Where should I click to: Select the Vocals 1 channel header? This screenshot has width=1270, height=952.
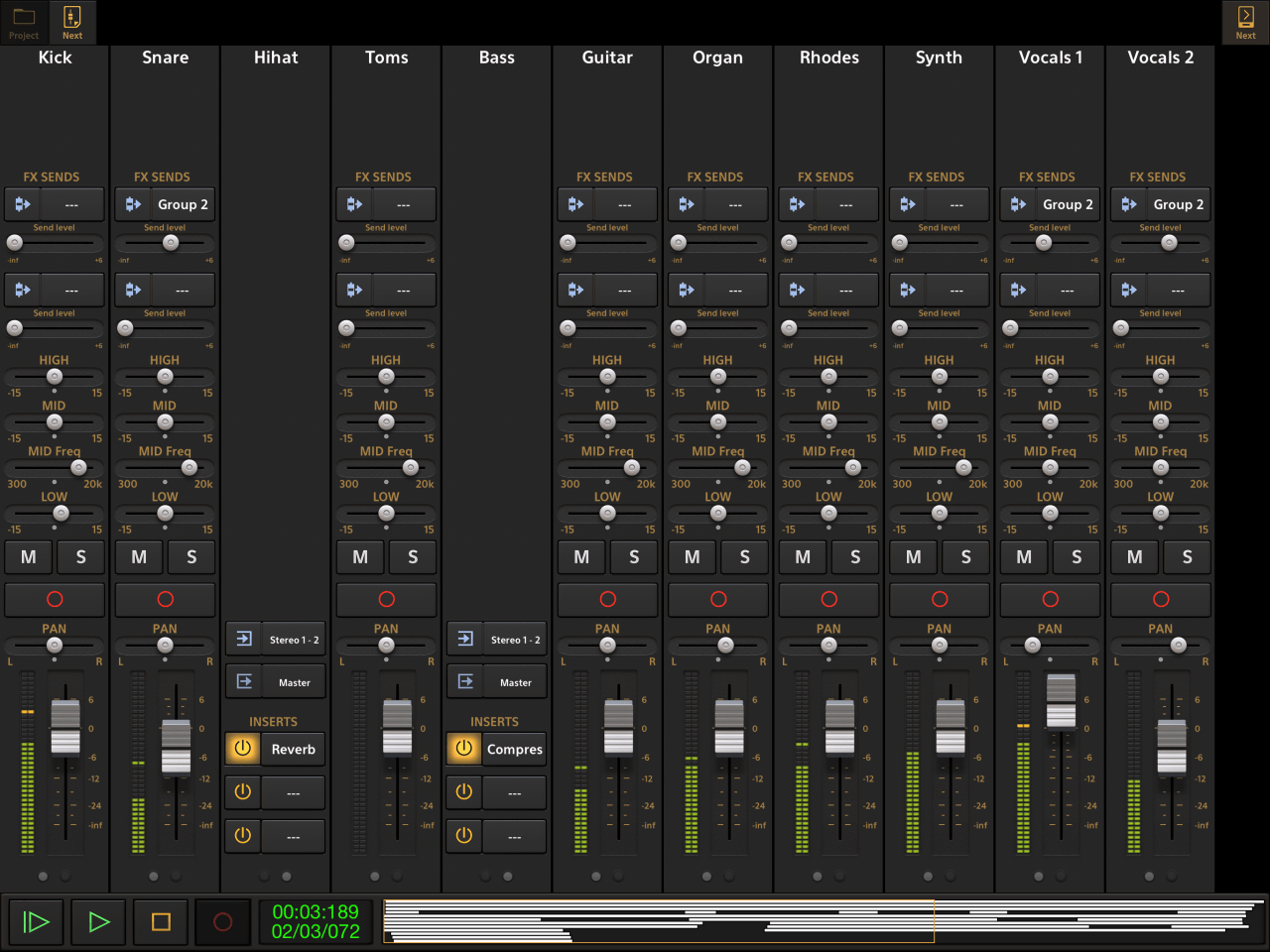[x=1050, y=58]
